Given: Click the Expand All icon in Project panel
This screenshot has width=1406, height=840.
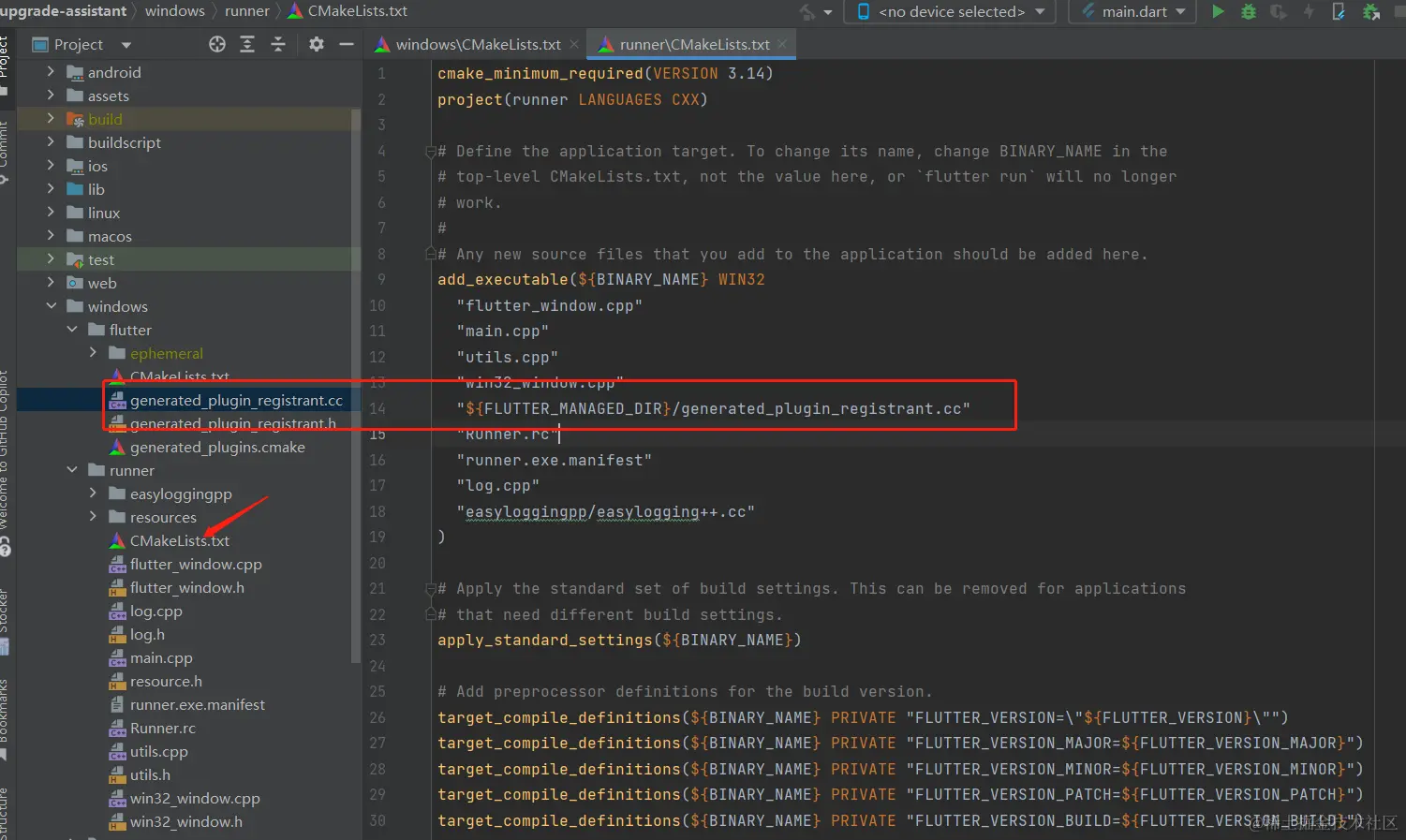Looking at the screenshot, I should (x=247, y=44).
